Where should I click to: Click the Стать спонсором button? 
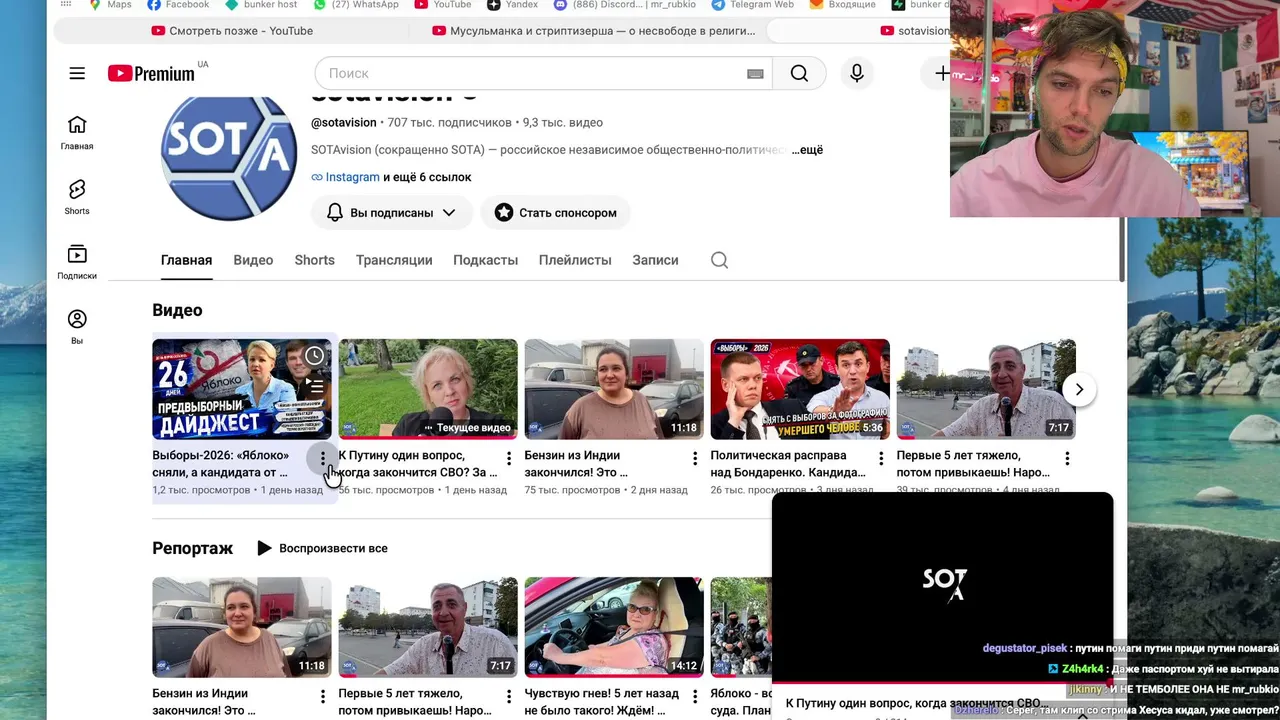(555, 212)
